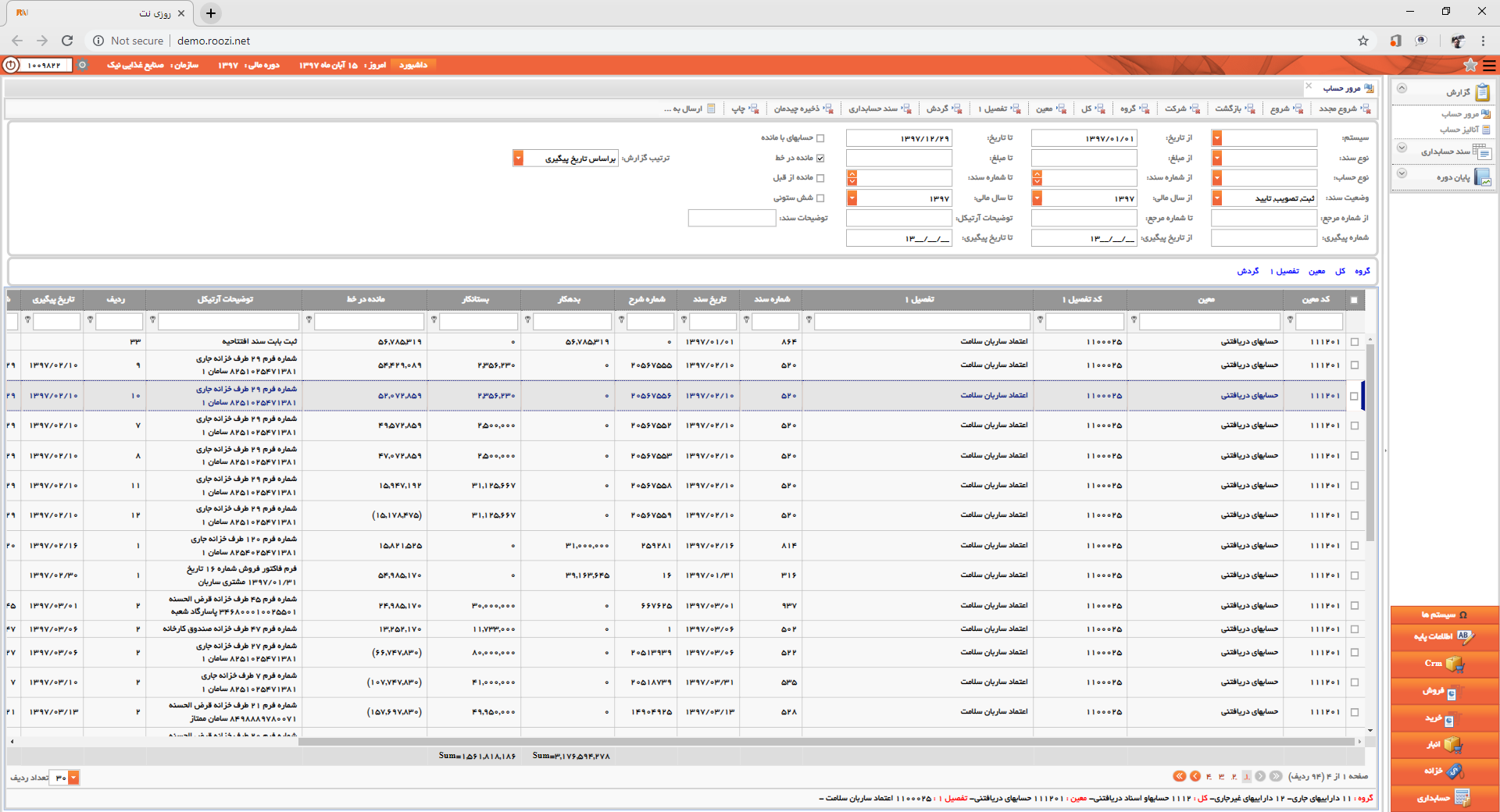
Task: Click the گردش link above table
Action: click(x=1248, y=271)
